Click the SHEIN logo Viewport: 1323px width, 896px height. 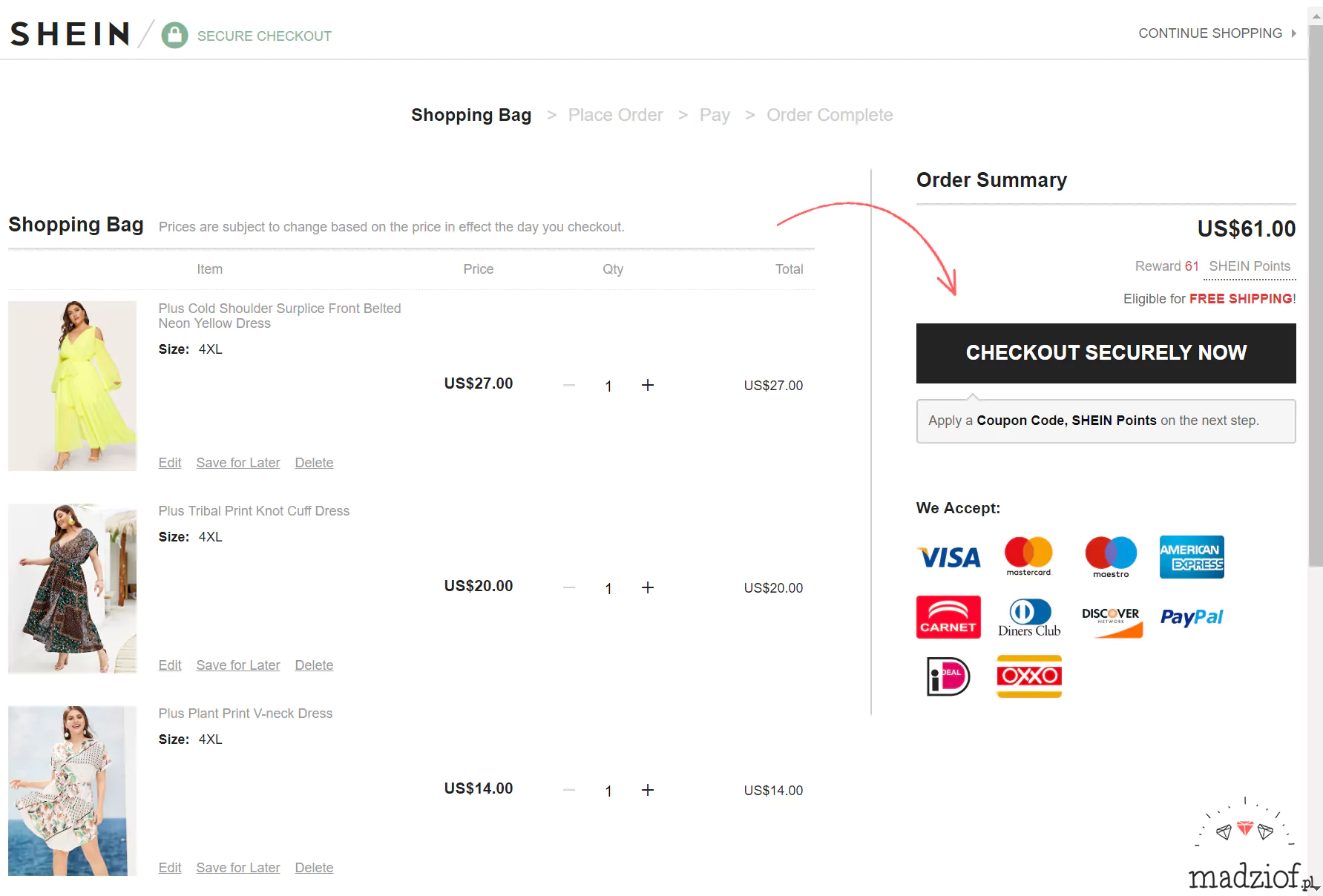[x=70, y=34]
